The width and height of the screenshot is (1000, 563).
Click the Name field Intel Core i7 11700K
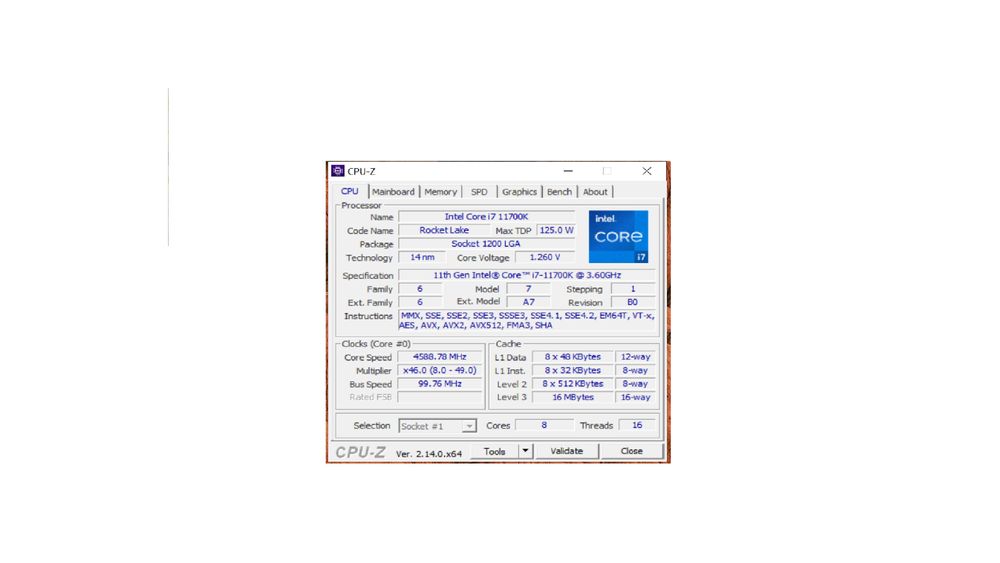(486, 217)
